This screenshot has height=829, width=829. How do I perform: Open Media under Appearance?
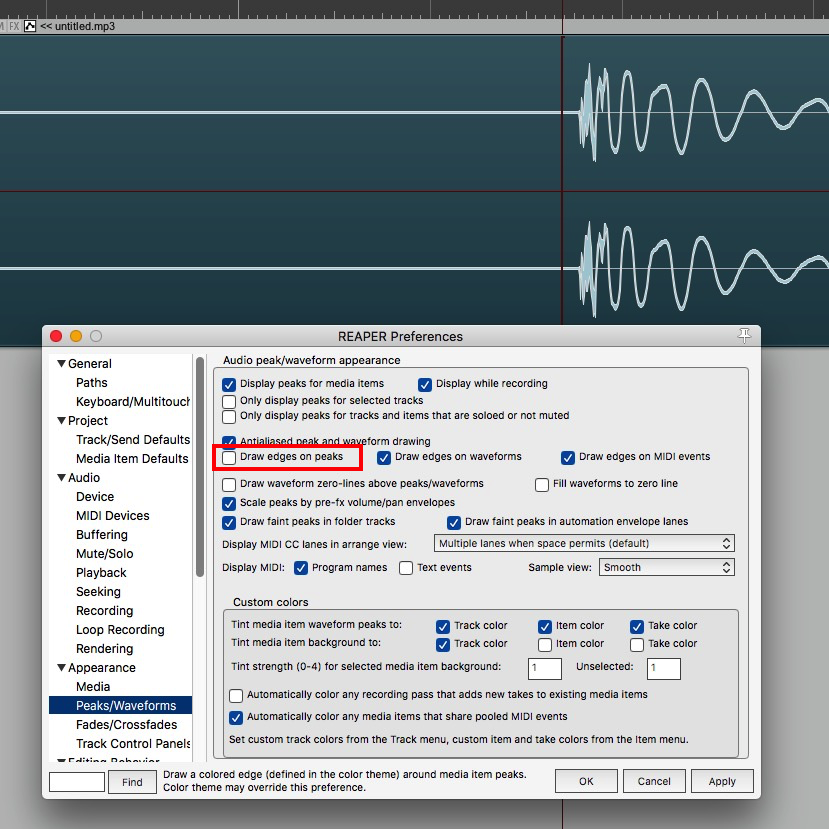click(x=93, y=687)
